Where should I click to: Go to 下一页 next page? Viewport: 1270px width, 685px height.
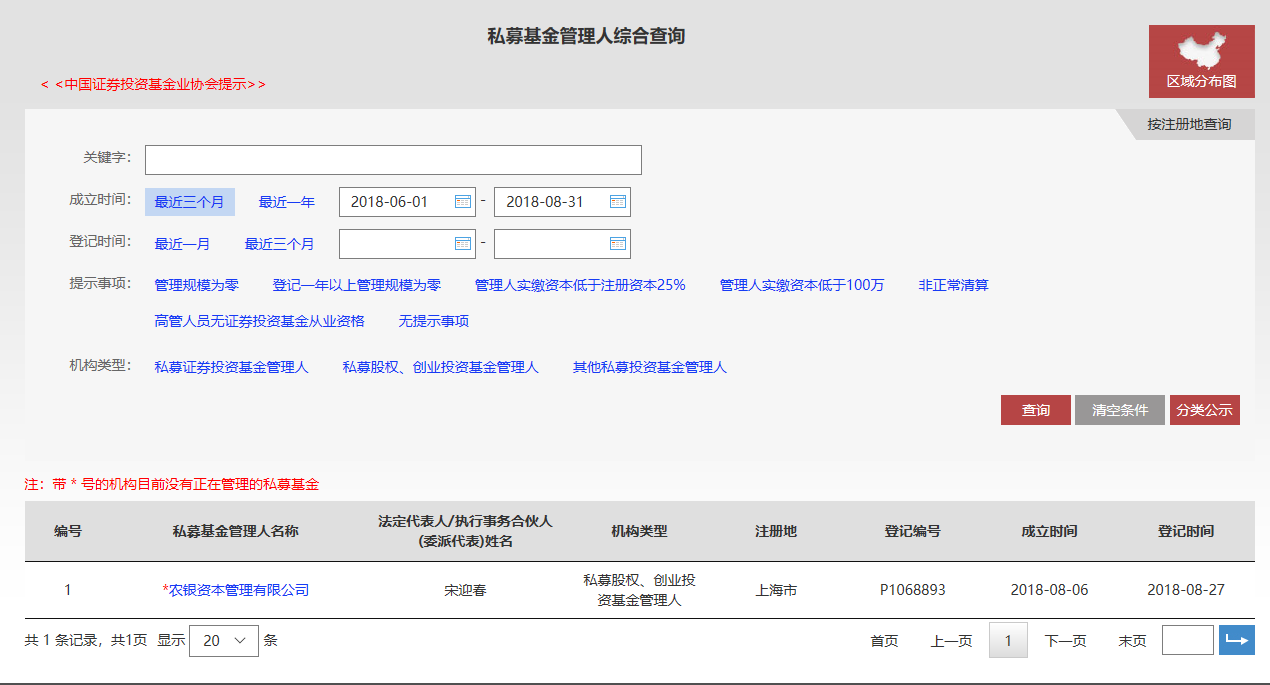(1065, 641)
